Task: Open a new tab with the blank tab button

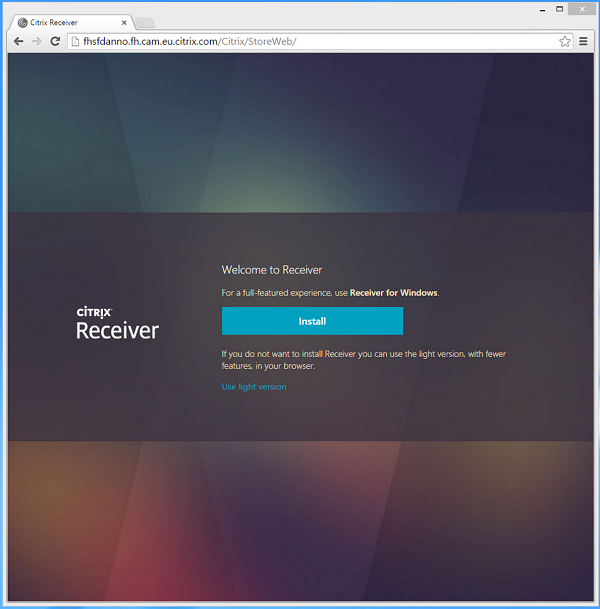Action: (144, 22)
